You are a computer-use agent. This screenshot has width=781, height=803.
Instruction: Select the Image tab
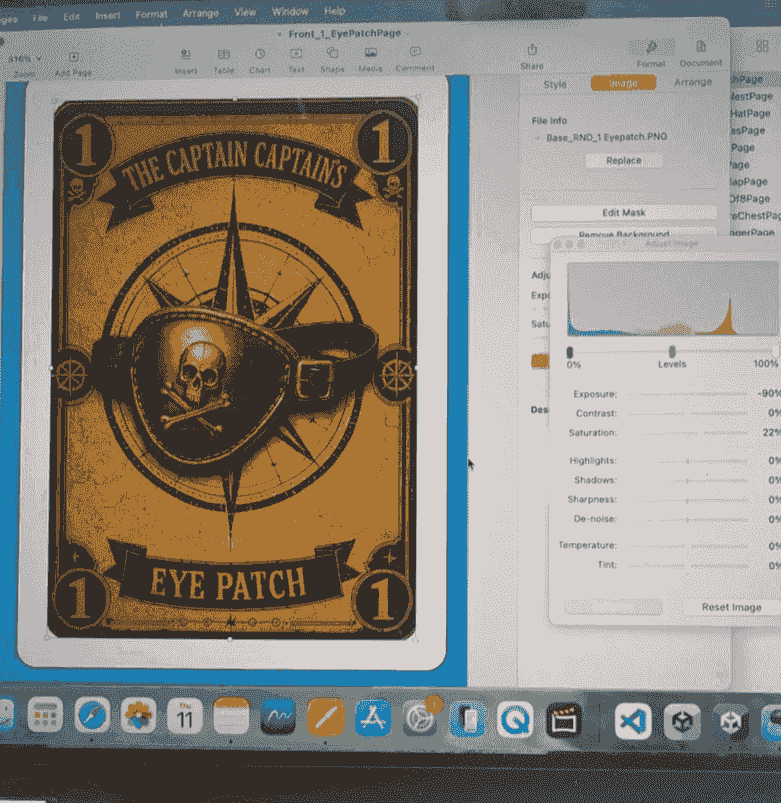(623, 83)
